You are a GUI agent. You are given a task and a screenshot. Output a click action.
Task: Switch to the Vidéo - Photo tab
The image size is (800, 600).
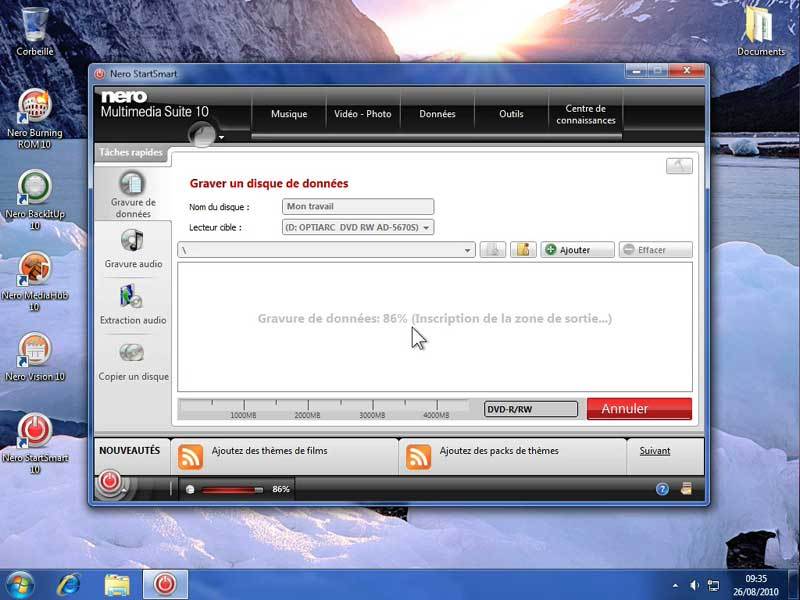pyautogui.click(x=363, y=114)
